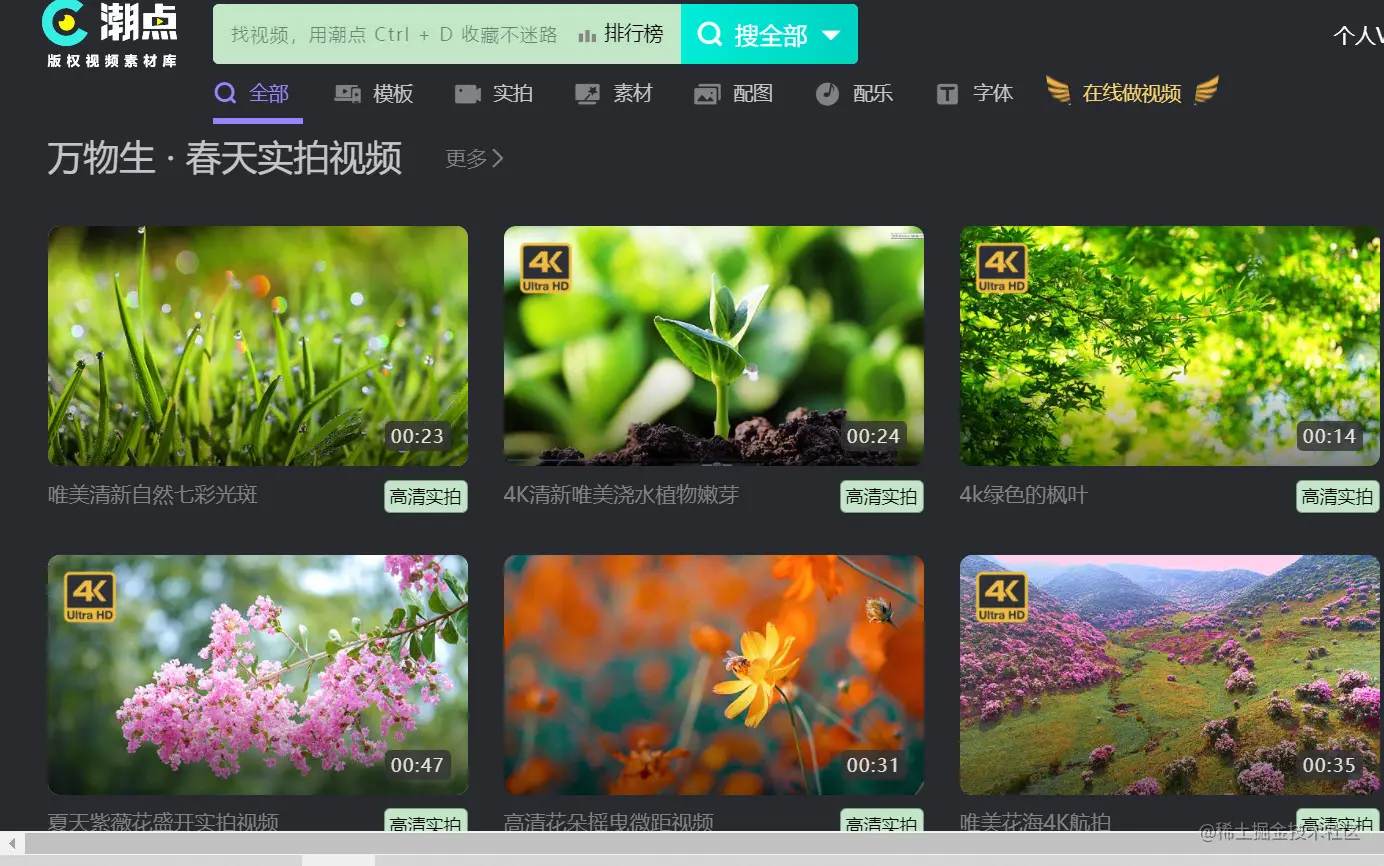Click the 高清实拍 tag under 4k绿色的枫叶

1337,496
